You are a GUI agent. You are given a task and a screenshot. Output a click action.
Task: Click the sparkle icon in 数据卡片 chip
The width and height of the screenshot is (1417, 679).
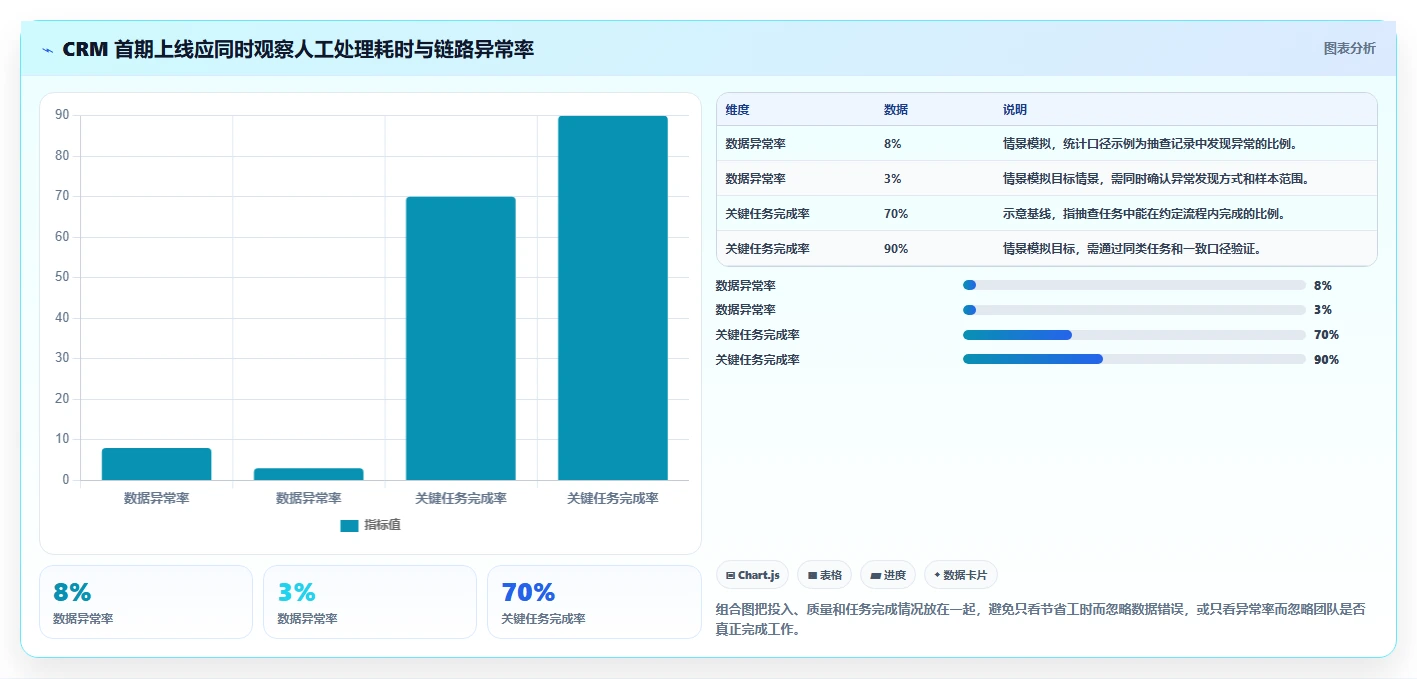point(937,575)
